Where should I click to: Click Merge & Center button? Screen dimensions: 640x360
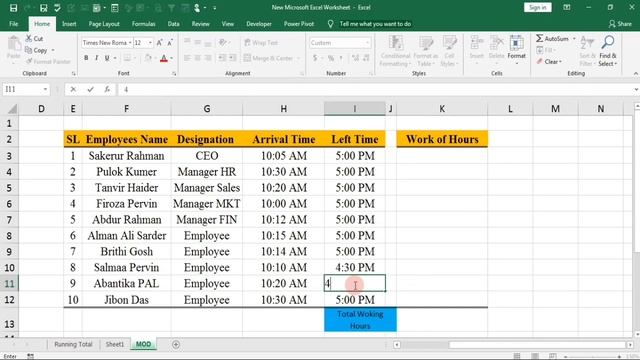coord(269,58)
